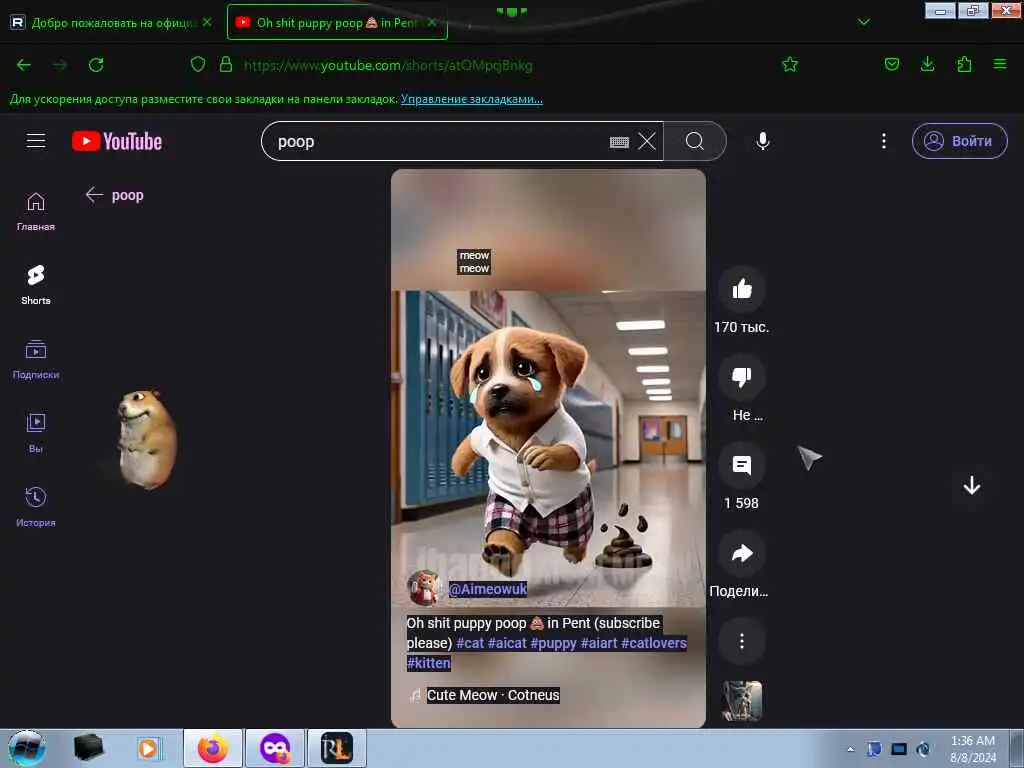Go to YouTube home via logo
1024x768 pixels.
117,141
